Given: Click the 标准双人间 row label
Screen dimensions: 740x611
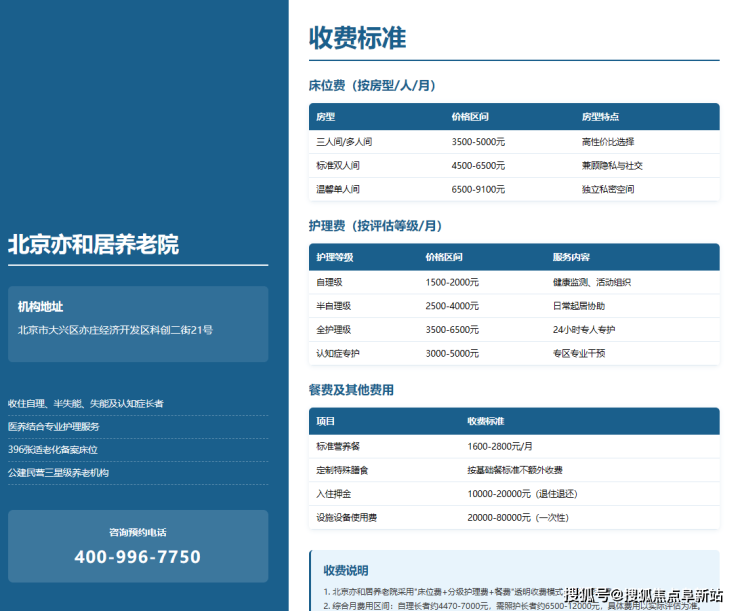Looking at the screenshot, I should (338, 165).
